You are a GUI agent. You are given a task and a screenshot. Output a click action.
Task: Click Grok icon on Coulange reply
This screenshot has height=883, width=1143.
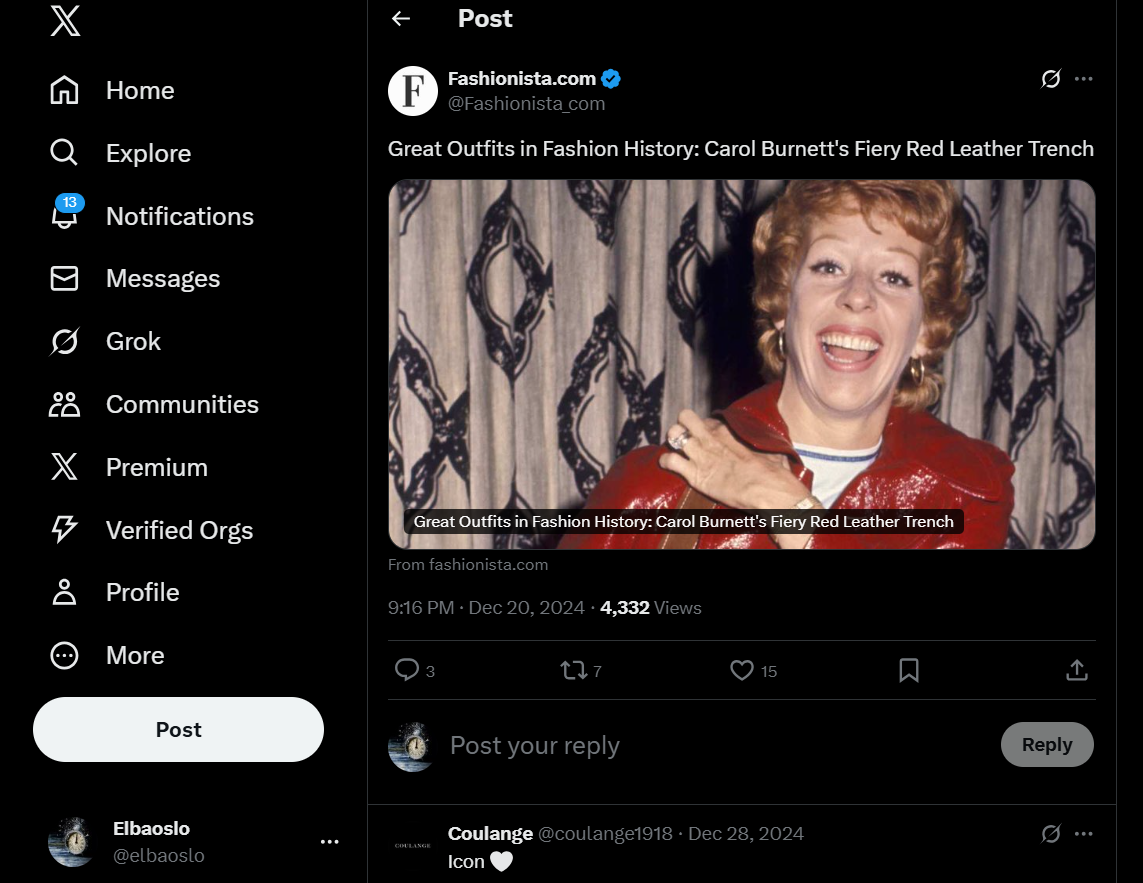pos(1050,833)
